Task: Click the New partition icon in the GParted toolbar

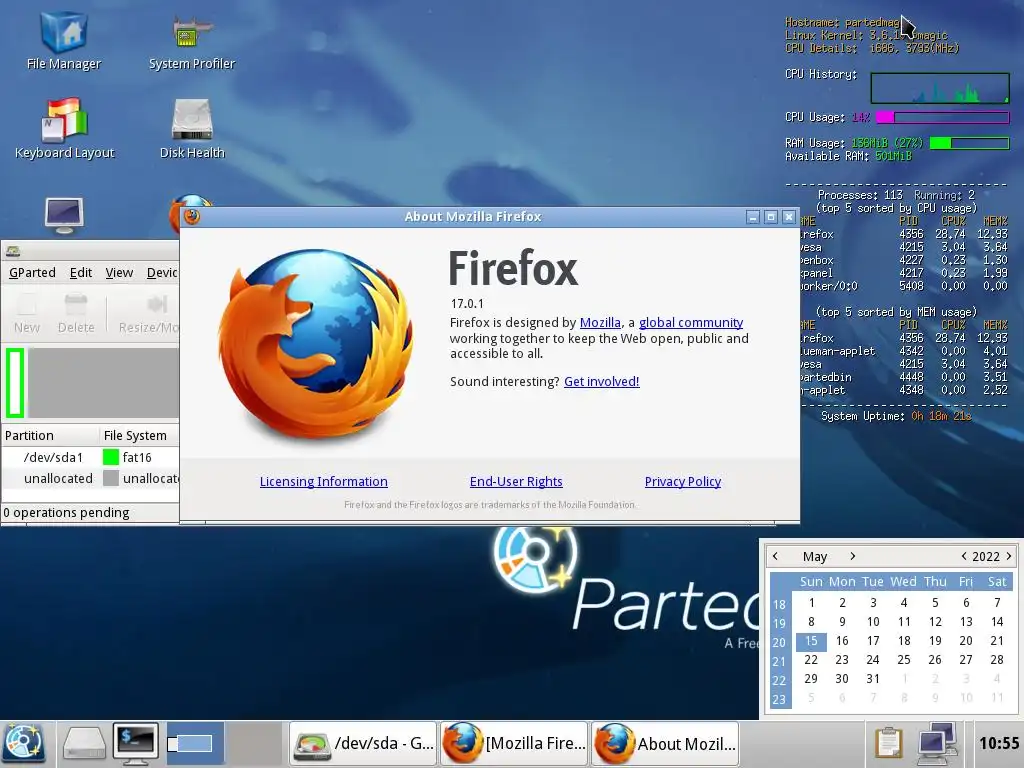Action: [x=27, y=314]
